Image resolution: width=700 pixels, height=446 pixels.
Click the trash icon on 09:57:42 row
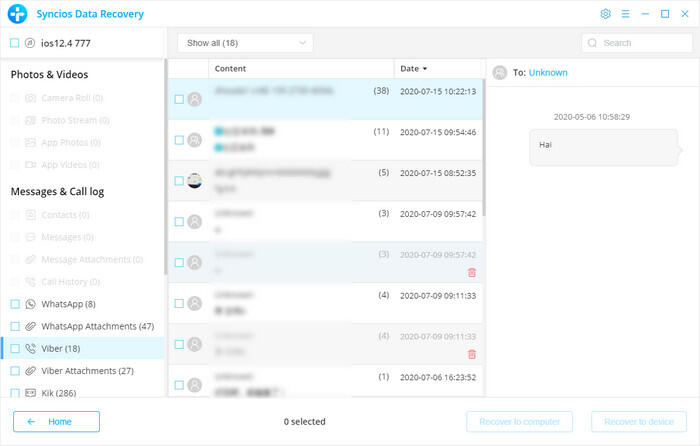coord(472,272)
